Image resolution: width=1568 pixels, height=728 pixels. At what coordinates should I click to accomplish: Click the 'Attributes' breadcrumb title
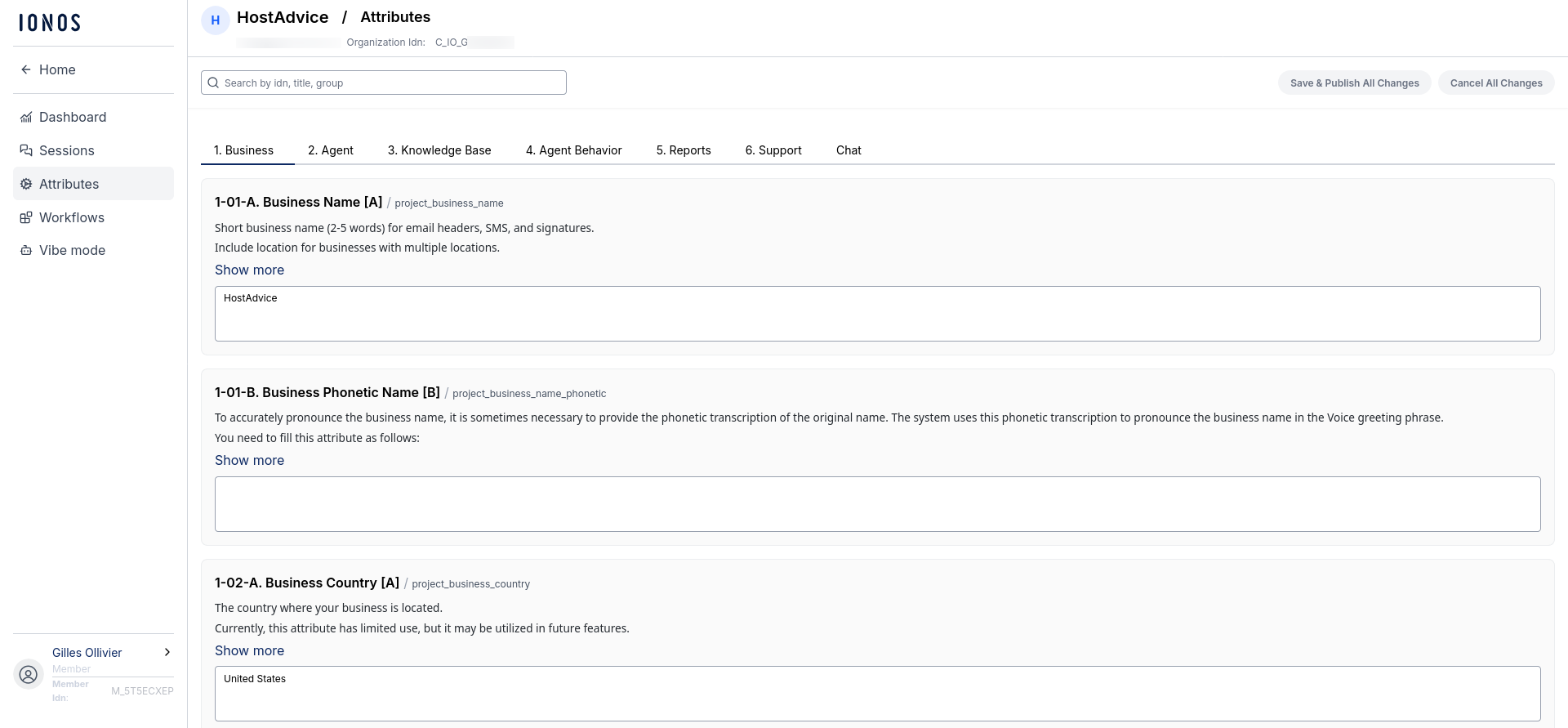pos(395,17)
